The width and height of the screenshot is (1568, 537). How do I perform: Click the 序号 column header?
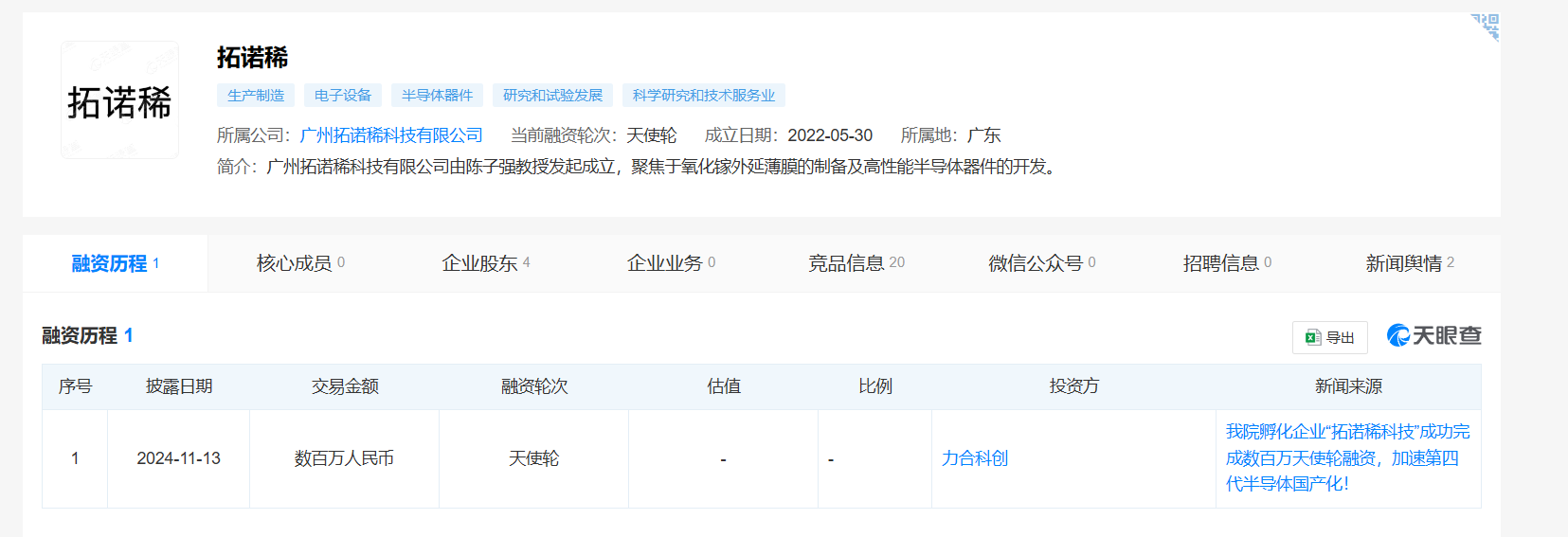pyautogui.click(x=75, y=386)
